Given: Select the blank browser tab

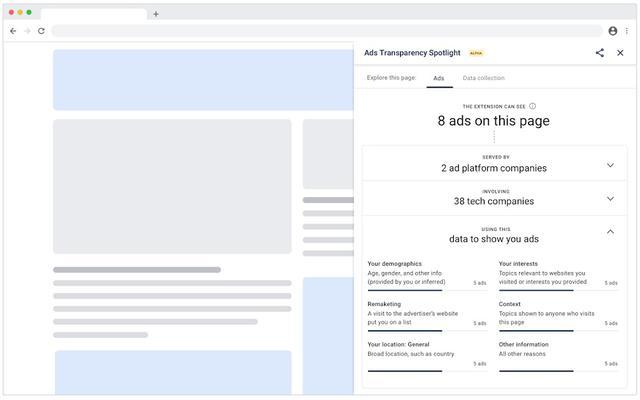Looking at the screenshot, I should click(x=94, y=14).
